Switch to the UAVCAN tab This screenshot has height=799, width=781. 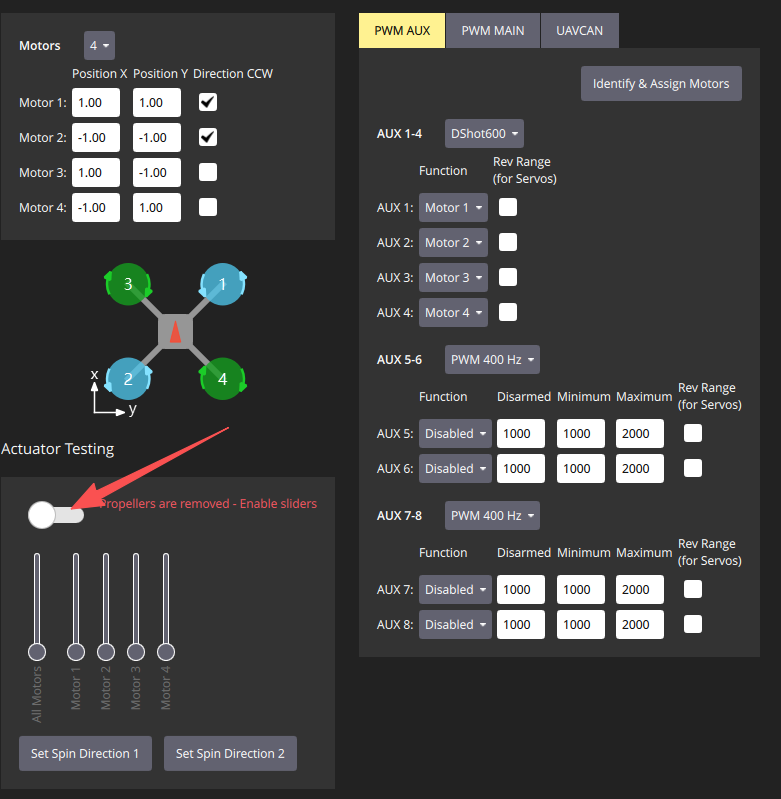(x=580, y=31)
